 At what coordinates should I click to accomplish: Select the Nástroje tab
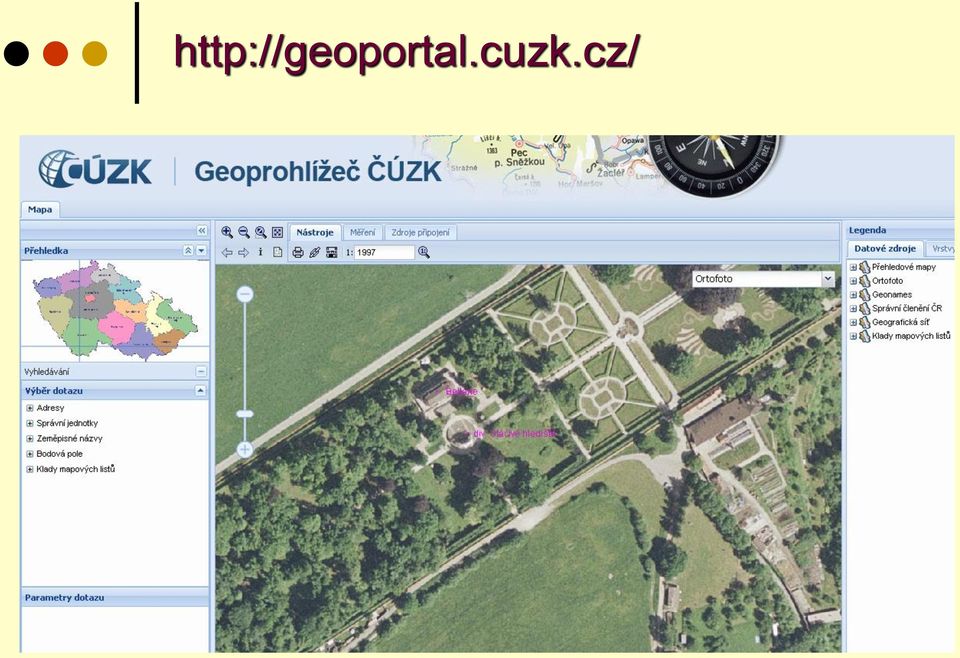click(x=315, y=233)
